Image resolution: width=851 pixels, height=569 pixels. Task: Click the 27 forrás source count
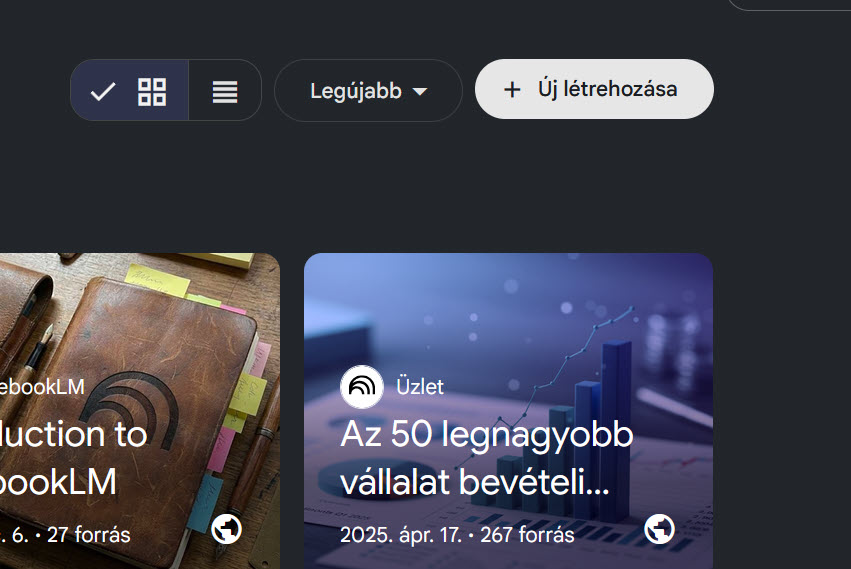pyautogui.click(x=88, y=535)
